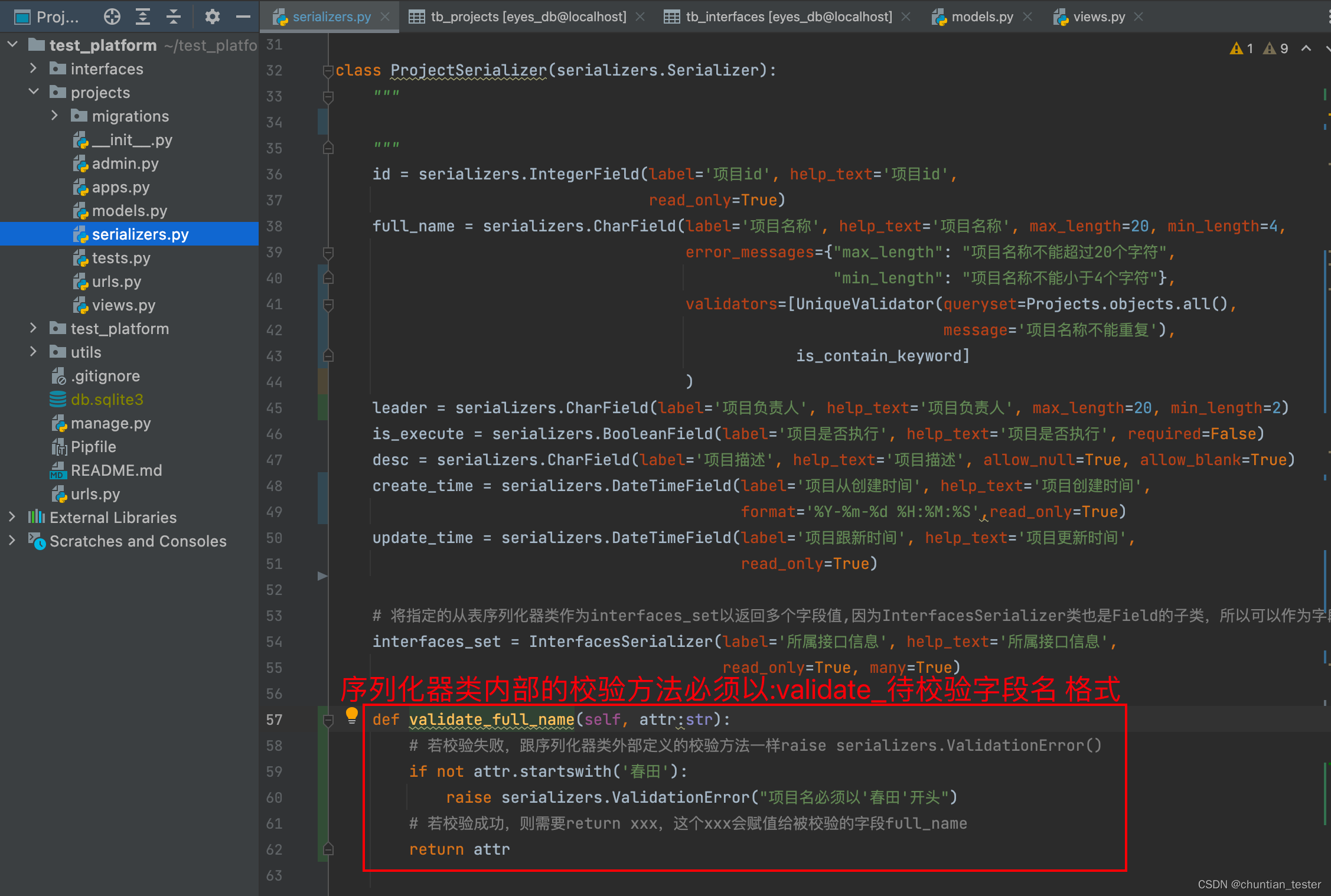Click line number 57 in the gutter
The width and height of the screenshot is (1331, 896).
click(x=273, y=720)
